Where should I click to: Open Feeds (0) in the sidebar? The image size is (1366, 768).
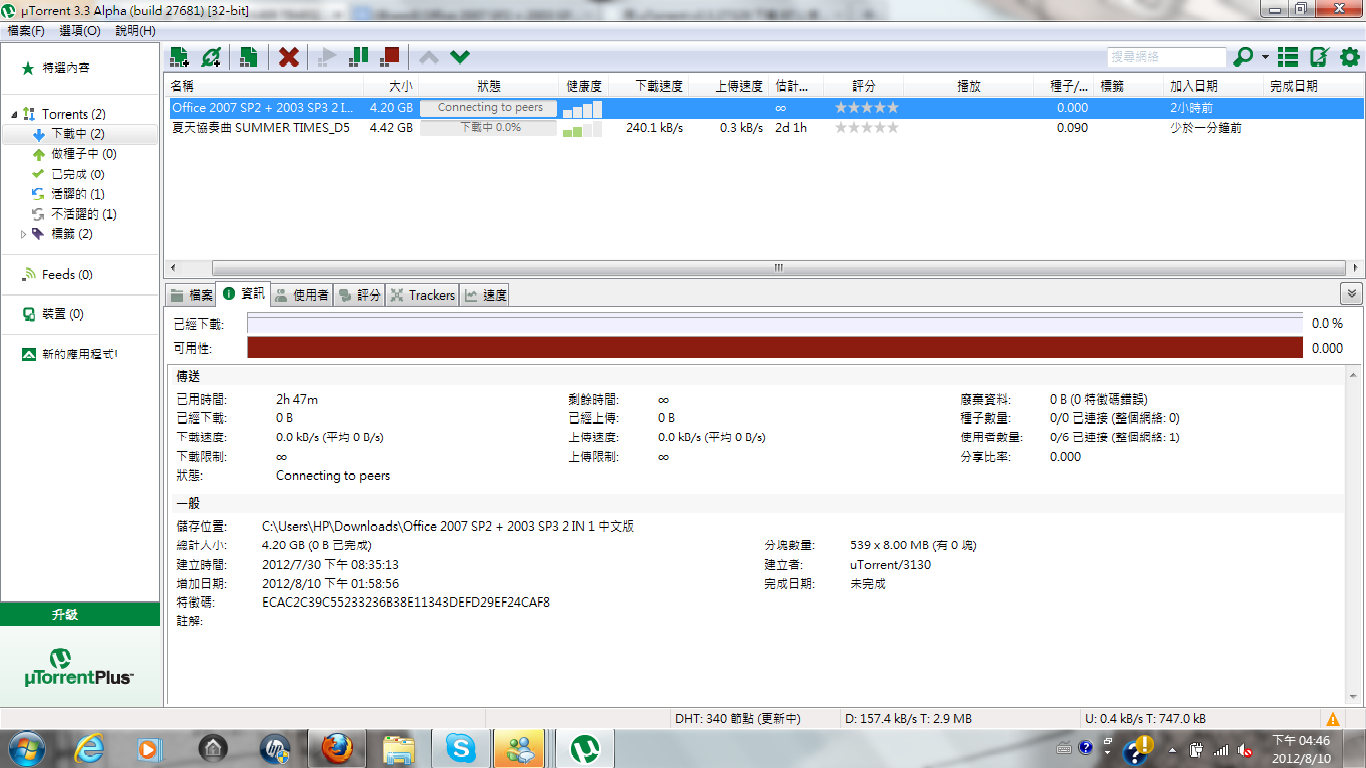click(67, 274)
